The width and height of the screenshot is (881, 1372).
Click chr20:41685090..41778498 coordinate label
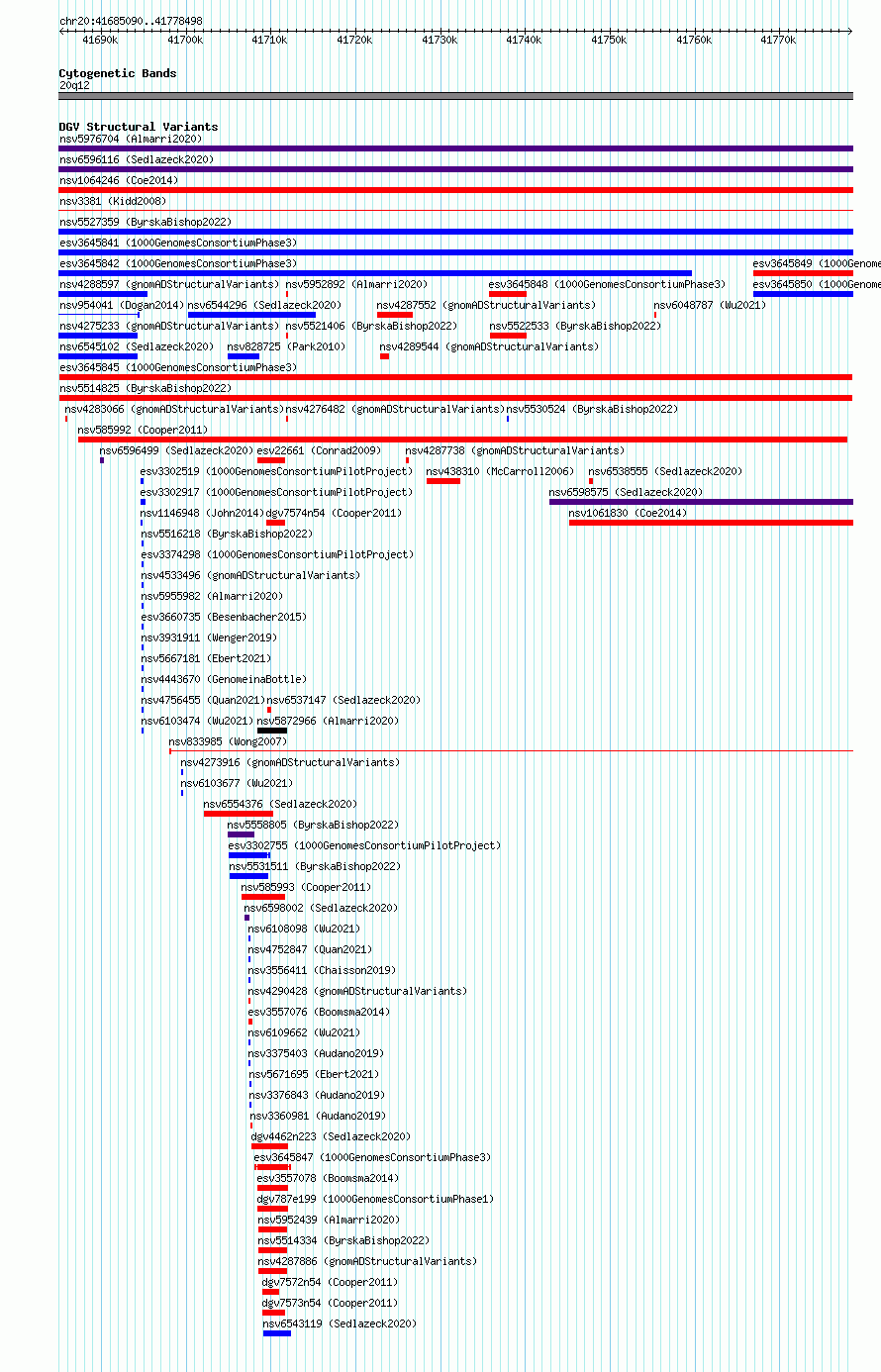click(x=131, y=21)
